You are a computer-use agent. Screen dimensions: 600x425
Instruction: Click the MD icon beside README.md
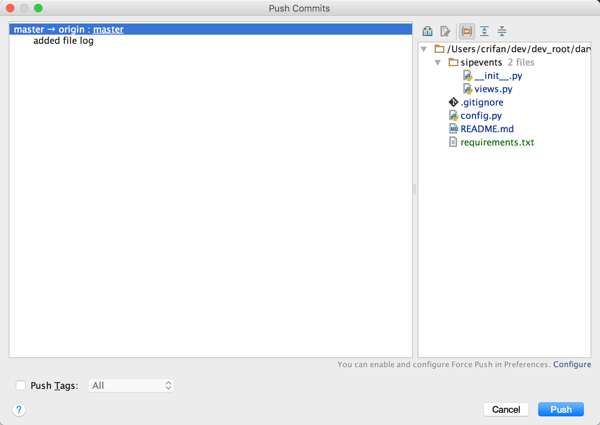point(453,129)
